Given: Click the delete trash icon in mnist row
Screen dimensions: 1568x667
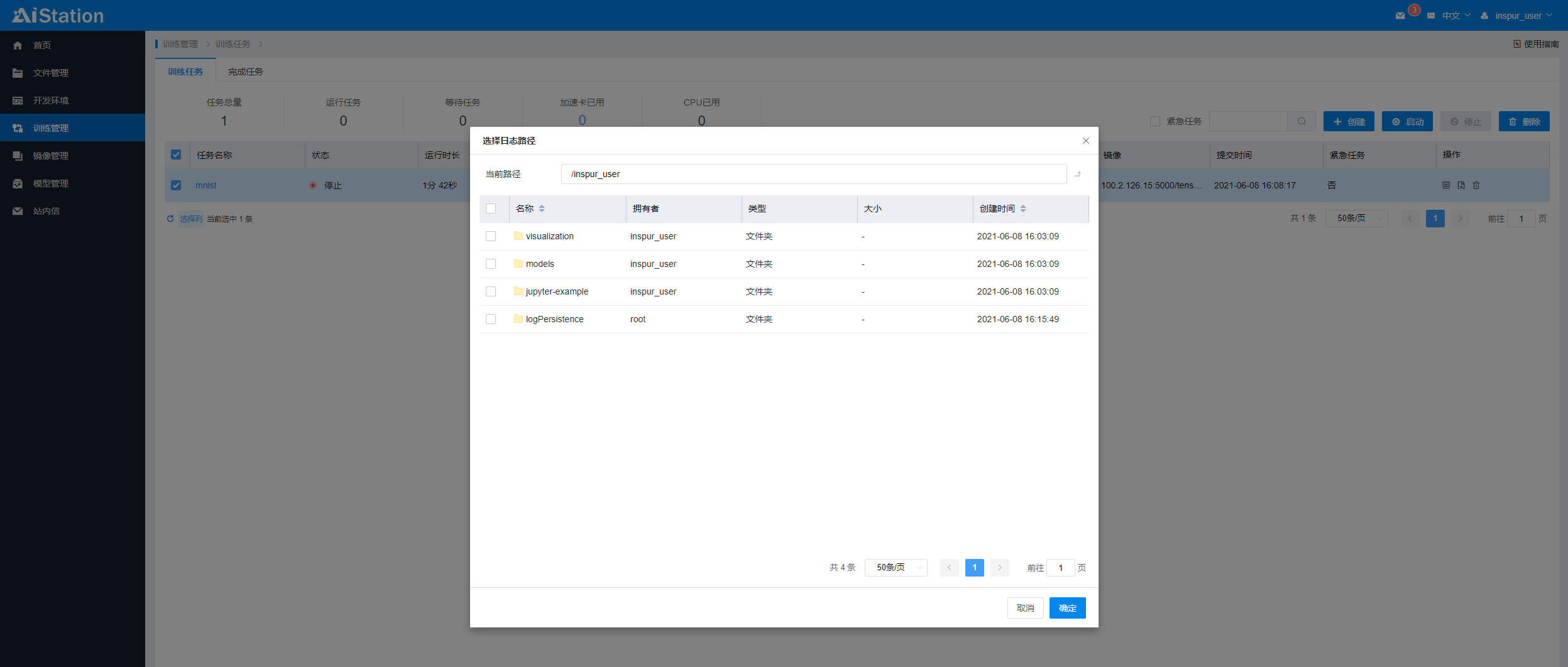Looking at the screenshot, I should (1476, 185).
